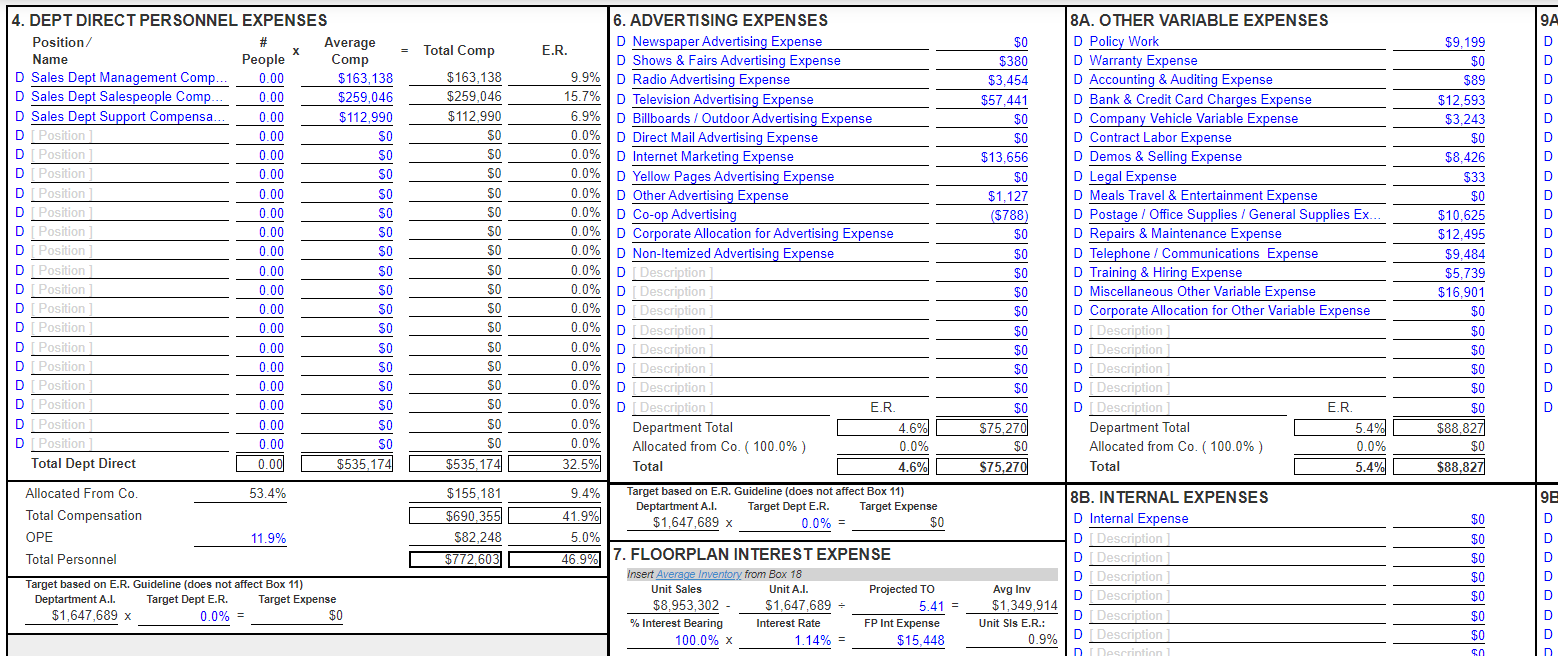1558x656 pixels.
Task: Open Yellow Pages Advertising Expense link
Action: coord(733,176)
